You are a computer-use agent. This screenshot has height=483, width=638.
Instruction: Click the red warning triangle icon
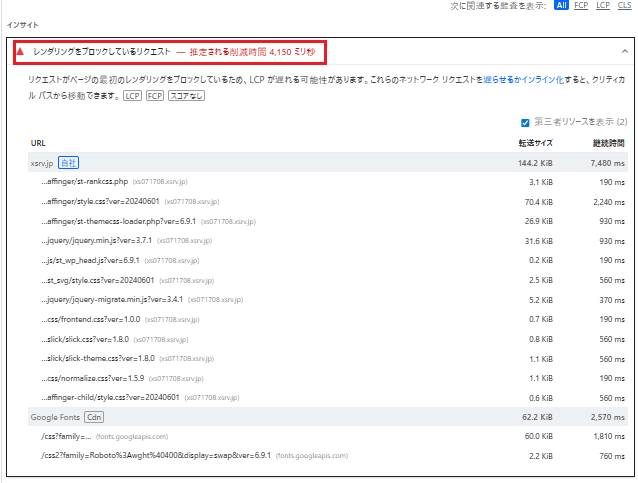(19, 50)
